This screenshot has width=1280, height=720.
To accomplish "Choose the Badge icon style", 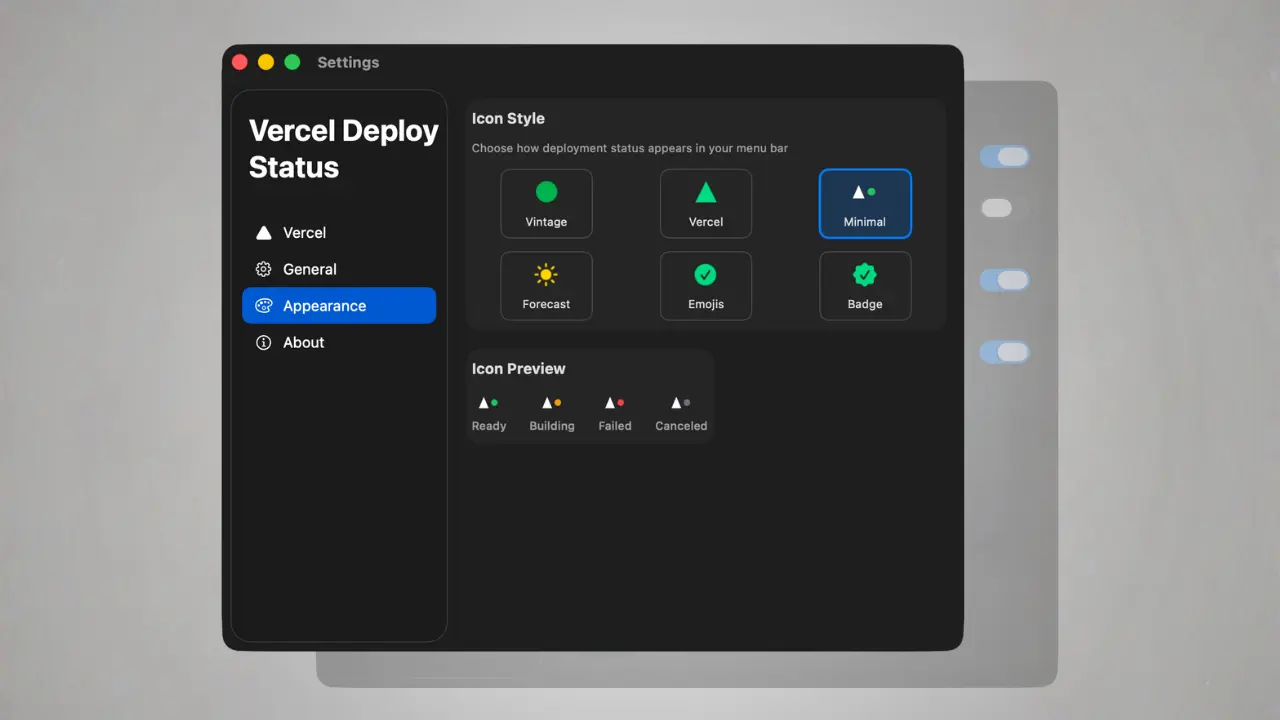I will tap(864, 286).
